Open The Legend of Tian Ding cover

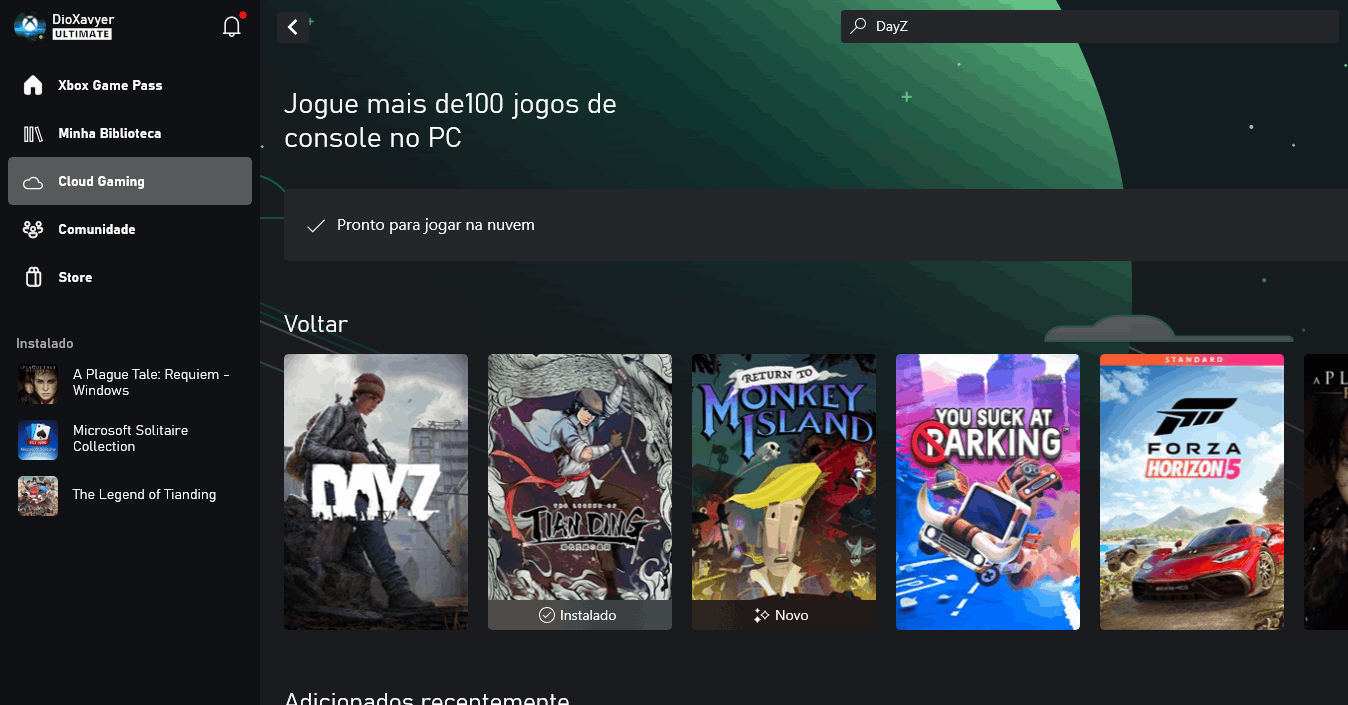580,492
